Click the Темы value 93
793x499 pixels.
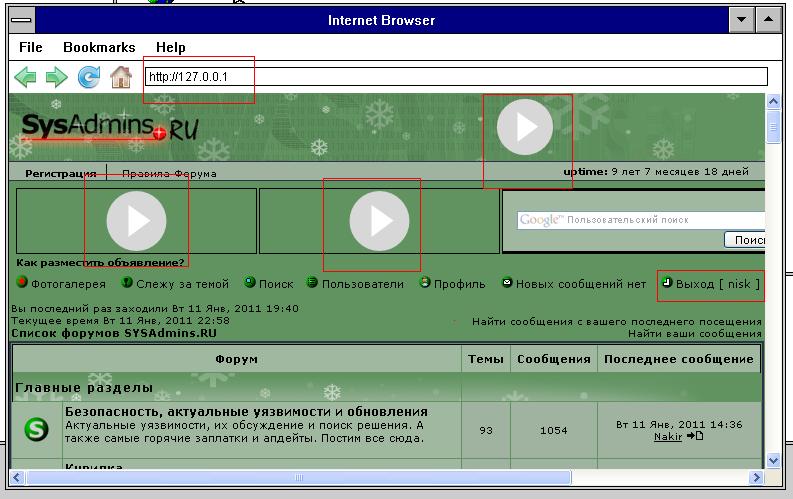point(486,431)
